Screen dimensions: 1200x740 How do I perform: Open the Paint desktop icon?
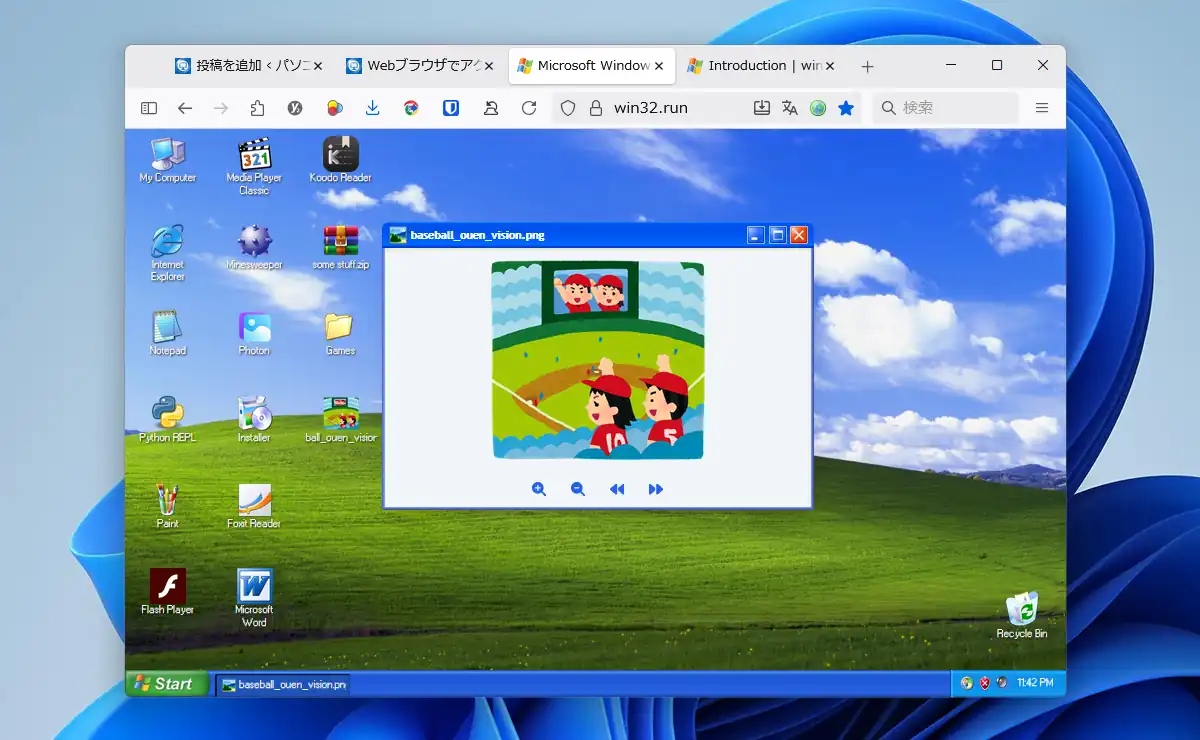click(167, 501)
